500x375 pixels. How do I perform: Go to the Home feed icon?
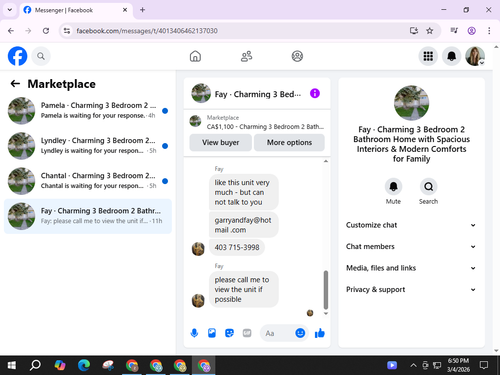pyautogui.click(x=195, y=56)
